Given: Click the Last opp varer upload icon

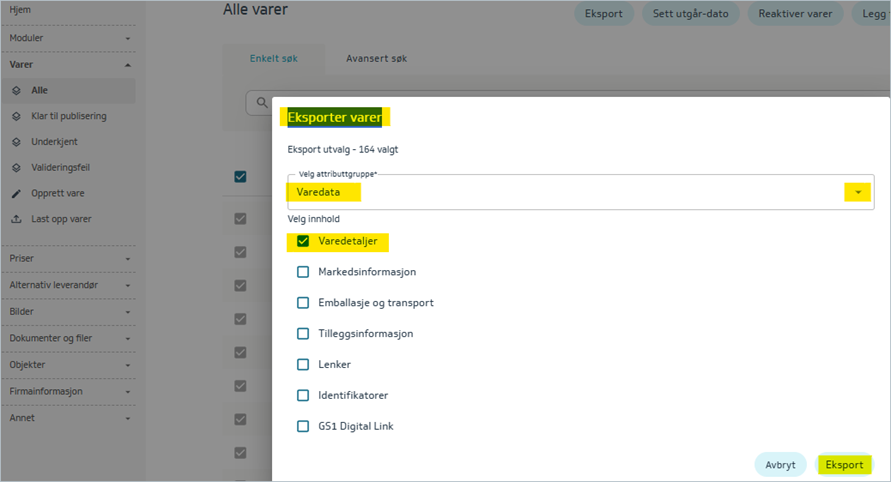Looking at the screenshot, I should [x=16, y=219].
